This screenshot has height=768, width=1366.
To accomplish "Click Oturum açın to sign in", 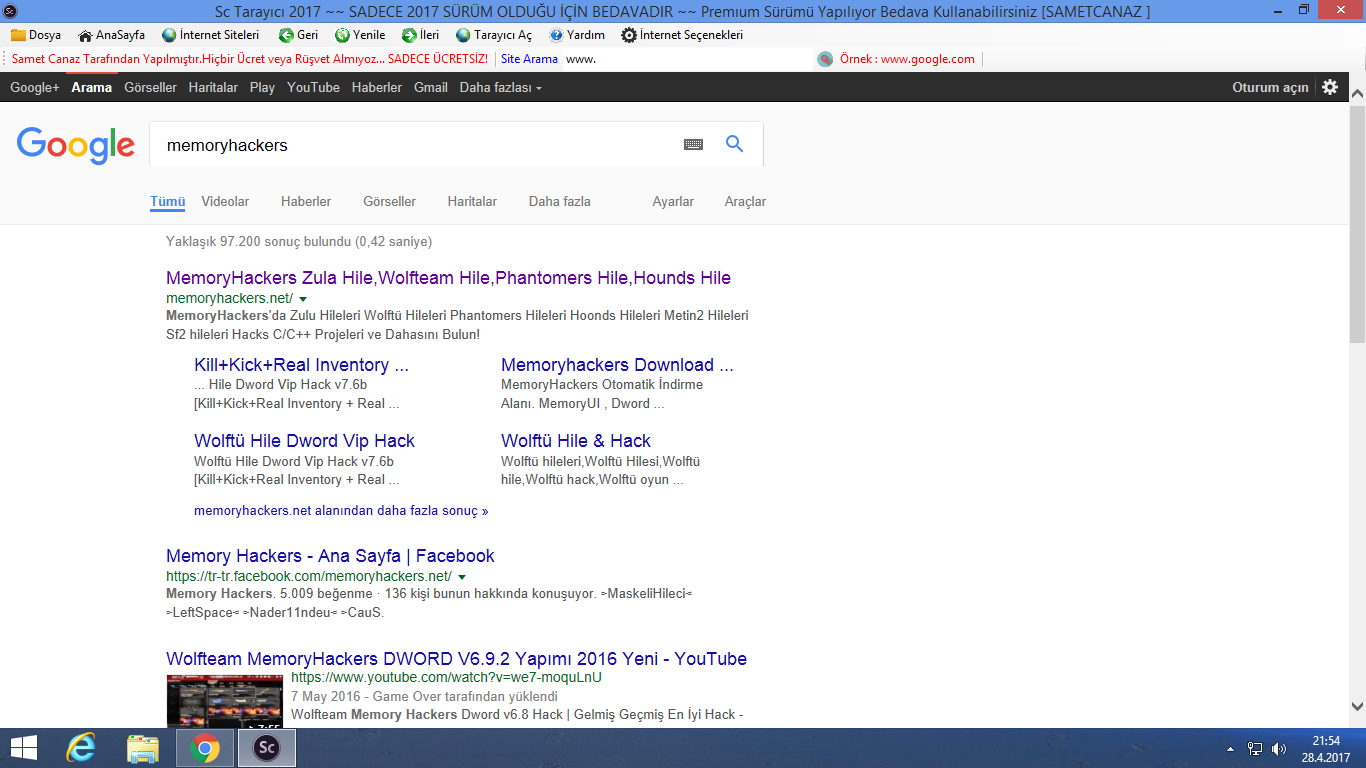I will 1270,88.
